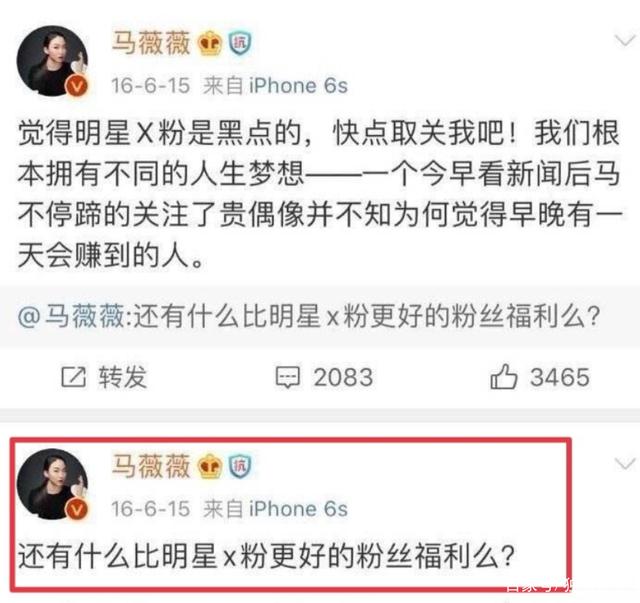Open the comments with 2083 replies

[x=324, y=376]
